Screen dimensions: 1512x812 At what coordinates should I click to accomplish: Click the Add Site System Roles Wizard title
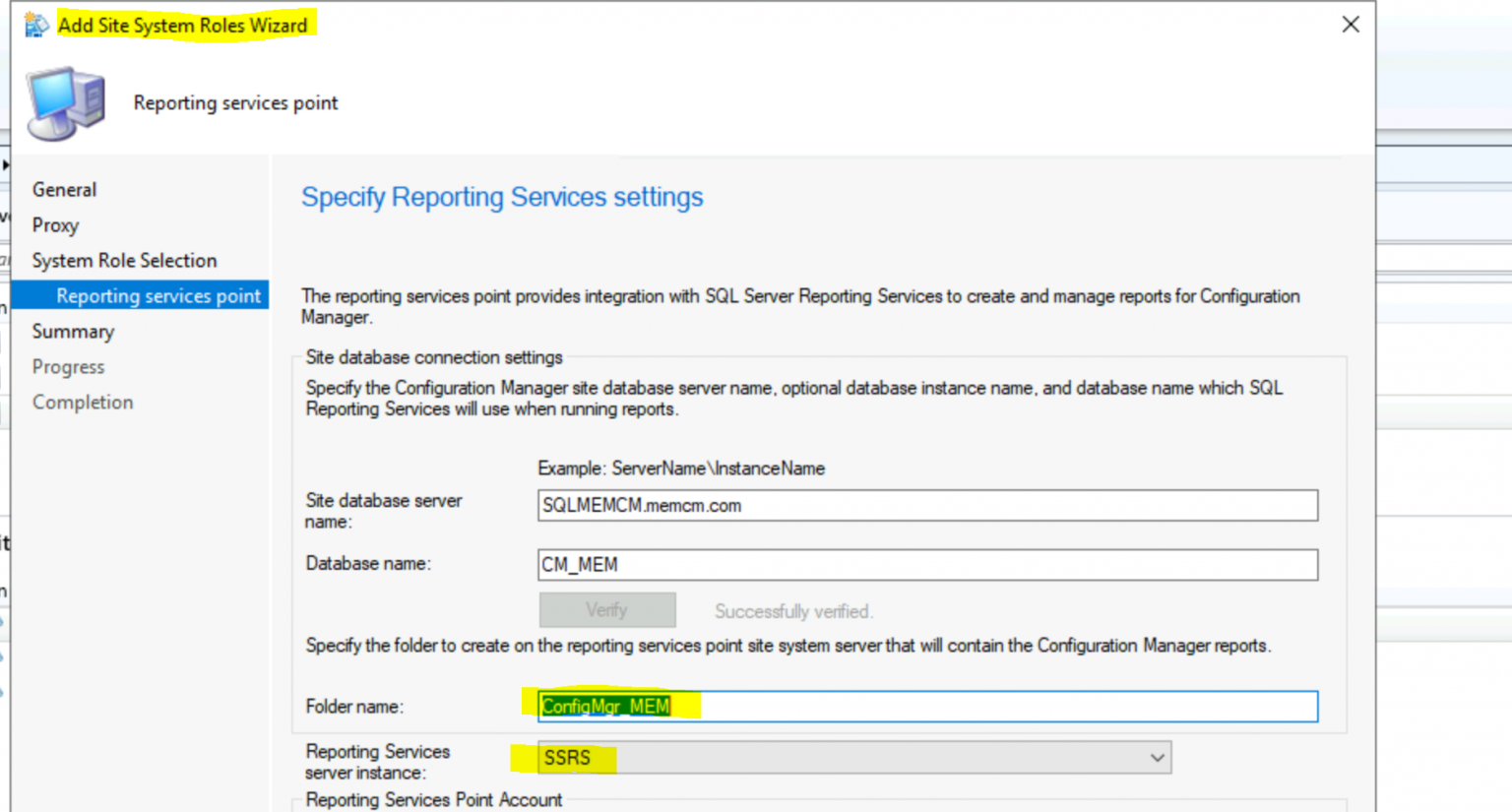183,25
